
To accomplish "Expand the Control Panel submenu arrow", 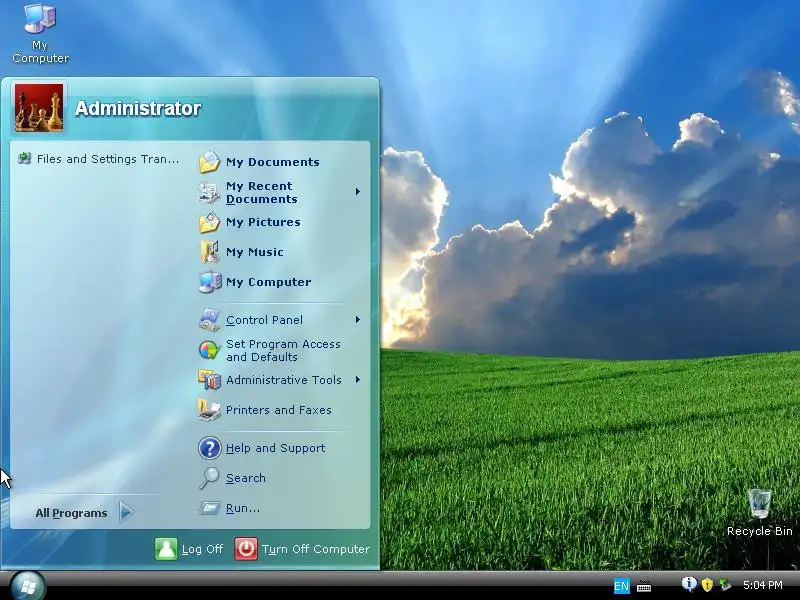I will (x=358, y=320).
